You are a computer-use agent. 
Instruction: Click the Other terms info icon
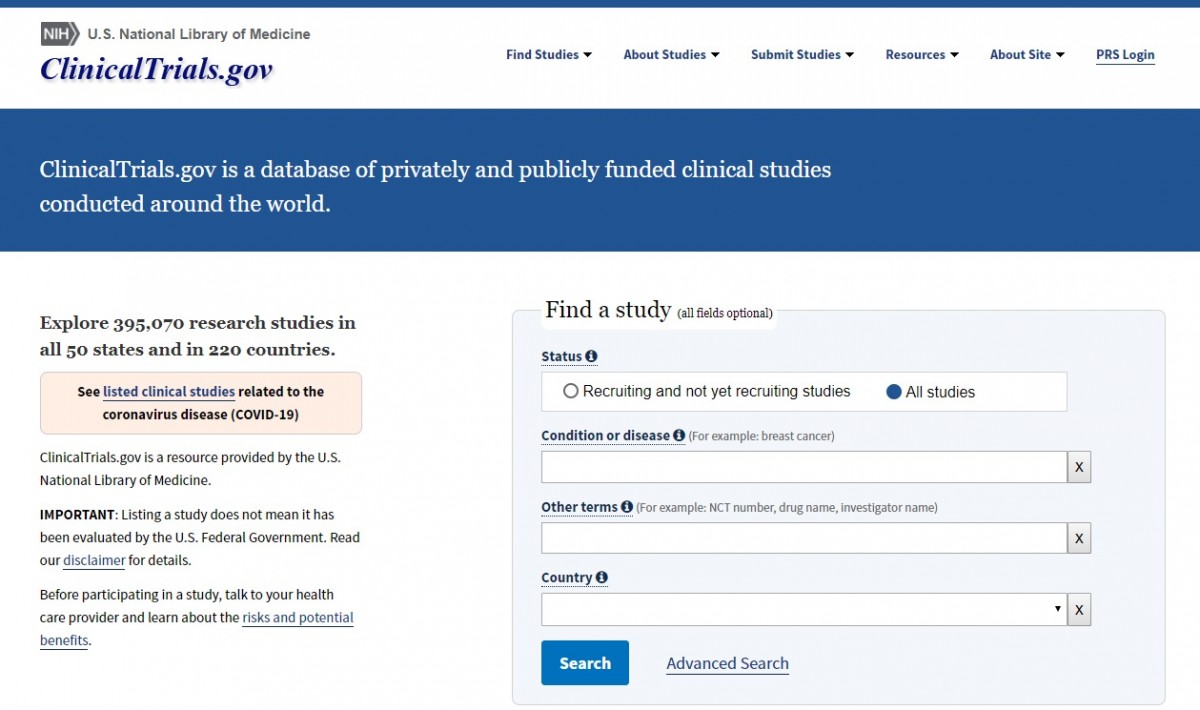[x=627, y=507]
